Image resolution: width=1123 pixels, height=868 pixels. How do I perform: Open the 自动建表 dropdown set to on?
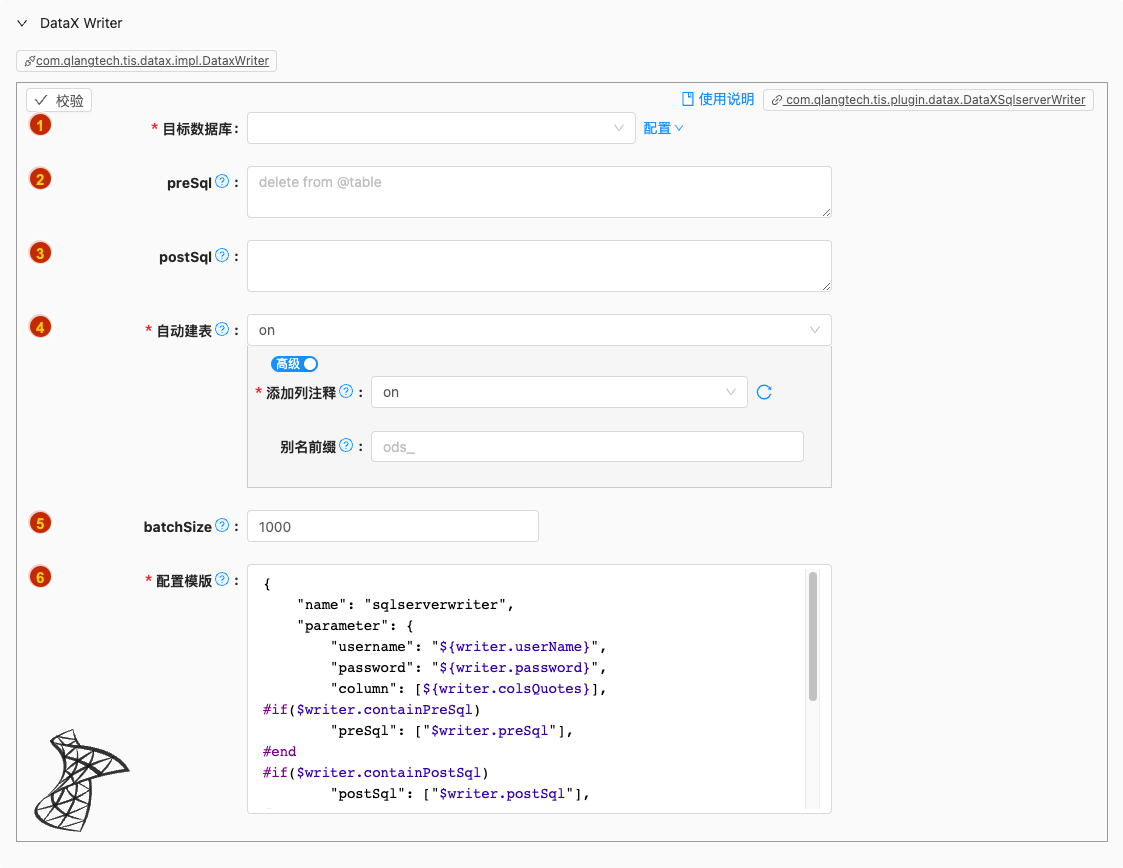click(x=539, y=330)
